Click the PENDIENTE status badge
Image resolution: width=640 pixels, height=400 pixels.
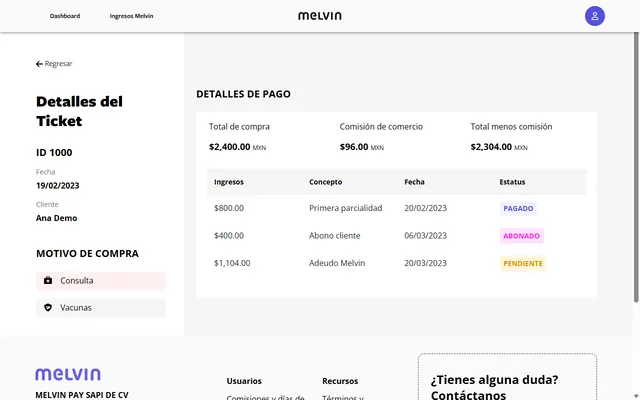tap(523, 263)
